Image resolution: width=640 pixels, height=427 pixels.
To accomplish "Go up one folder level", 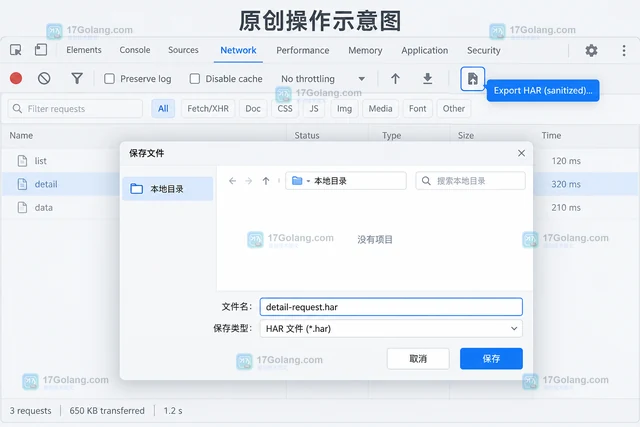I will 266,181.
